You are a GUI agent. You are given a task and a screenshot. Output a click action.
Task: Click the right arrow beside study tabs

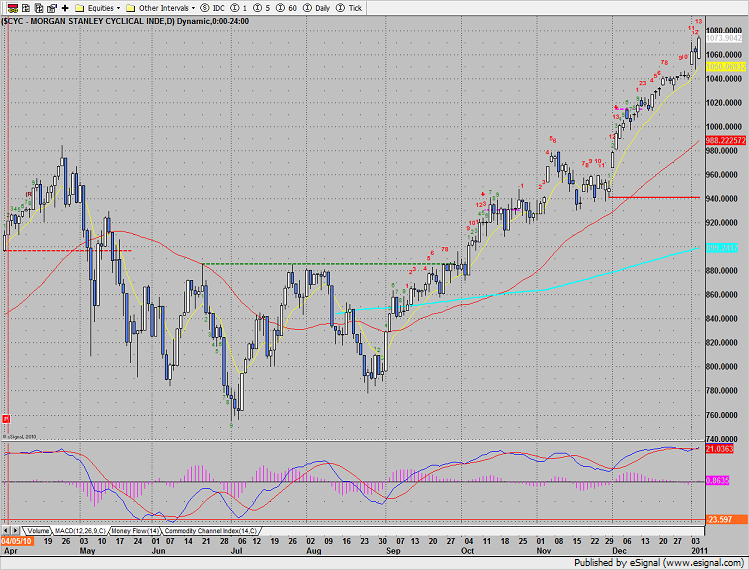(x=15, y=530)
